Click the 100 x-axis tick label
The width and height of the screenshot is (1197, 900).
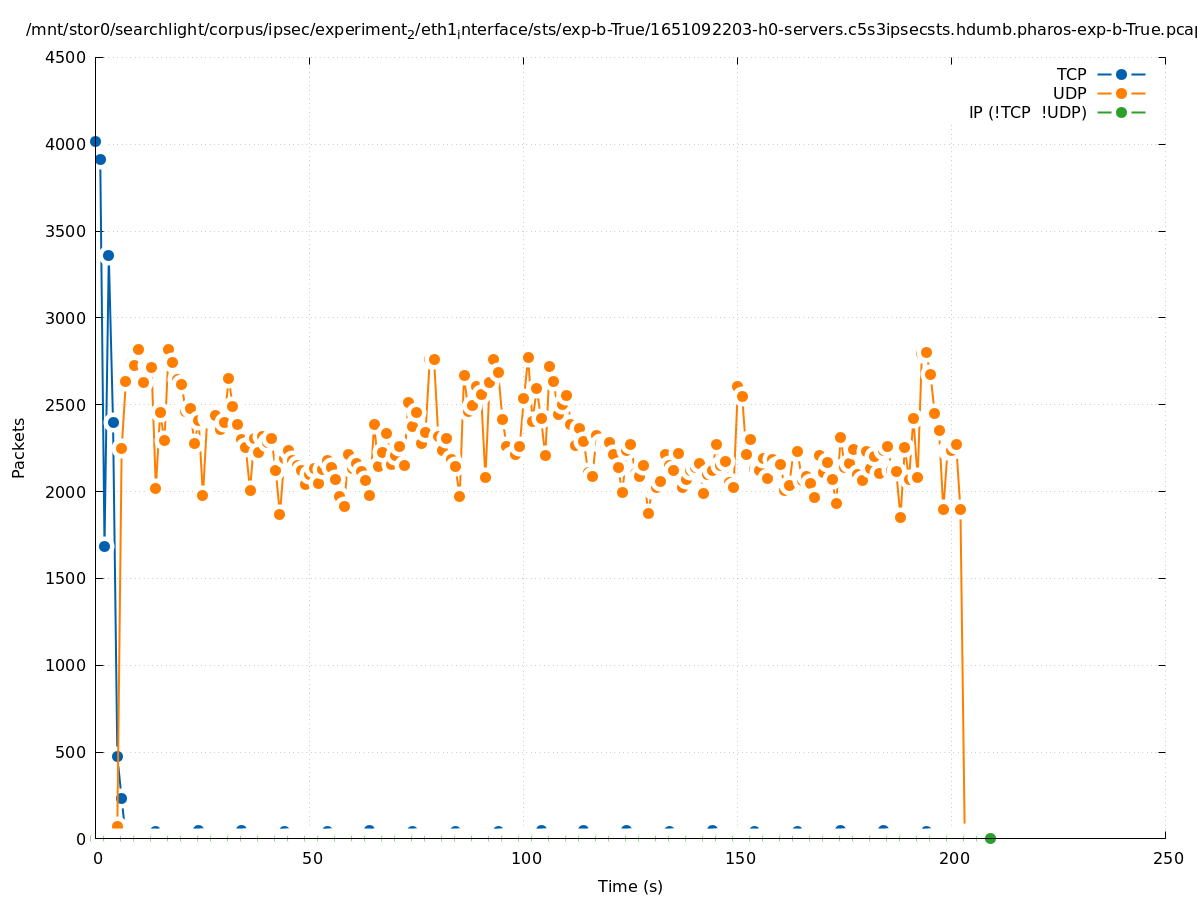pos(524,858)
